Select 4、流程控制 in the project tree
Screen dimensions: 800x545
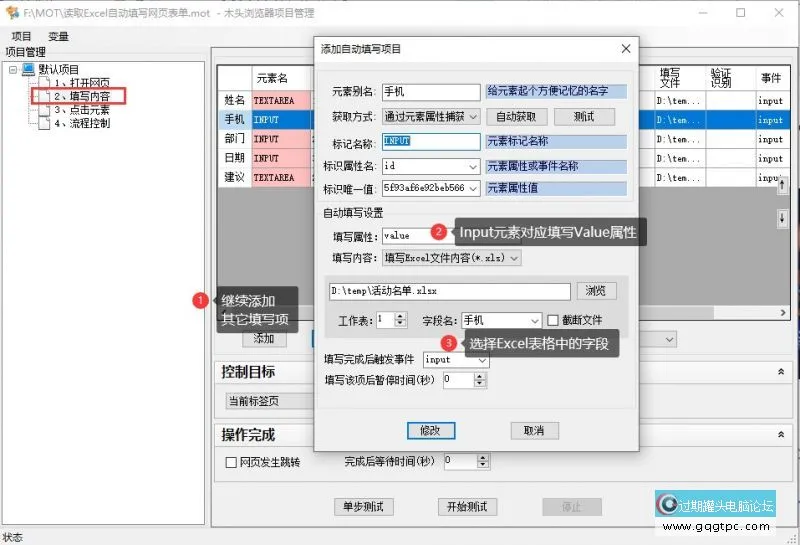[82, 123]
